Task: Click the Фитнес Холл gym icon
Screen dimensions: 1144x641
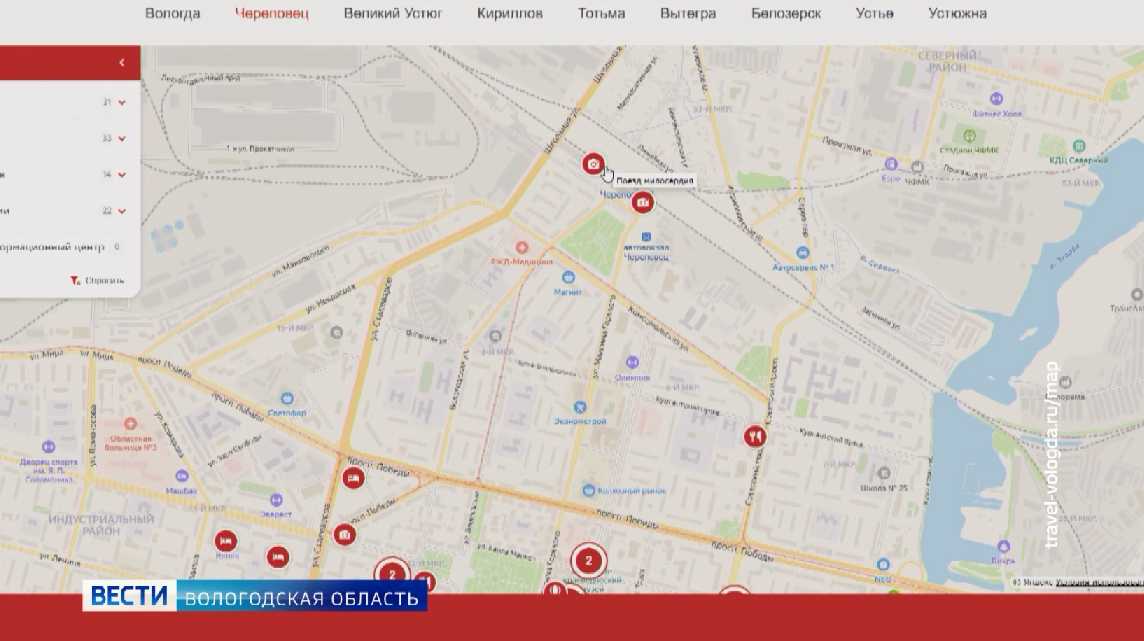Action: (x=996, y=99)
